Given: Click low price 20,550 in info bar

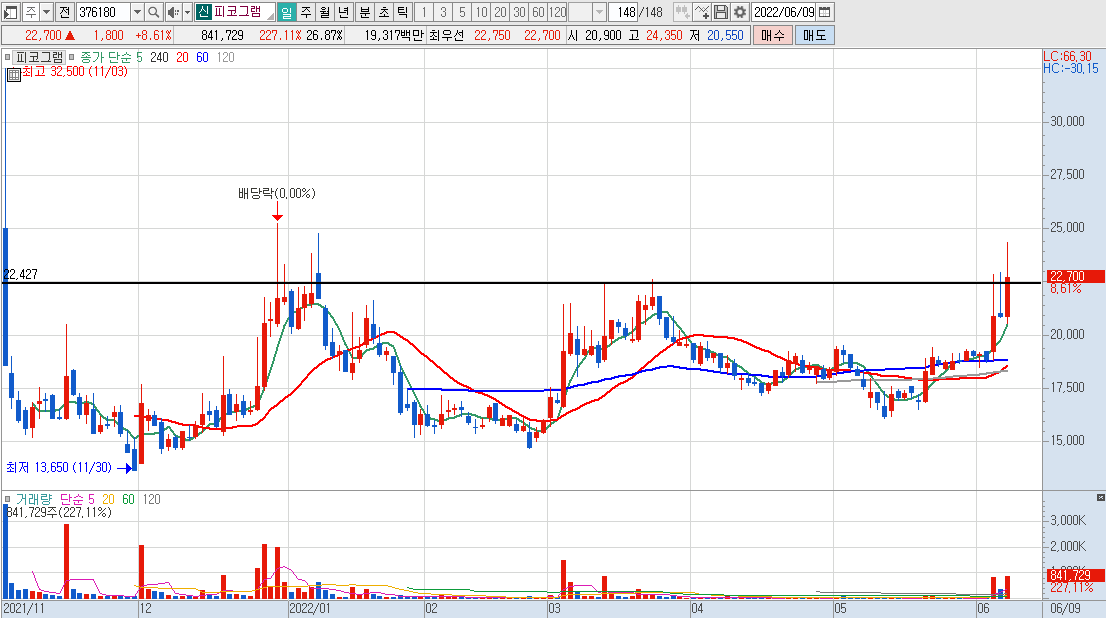Looking at the screenshot, I should point(725,35).
